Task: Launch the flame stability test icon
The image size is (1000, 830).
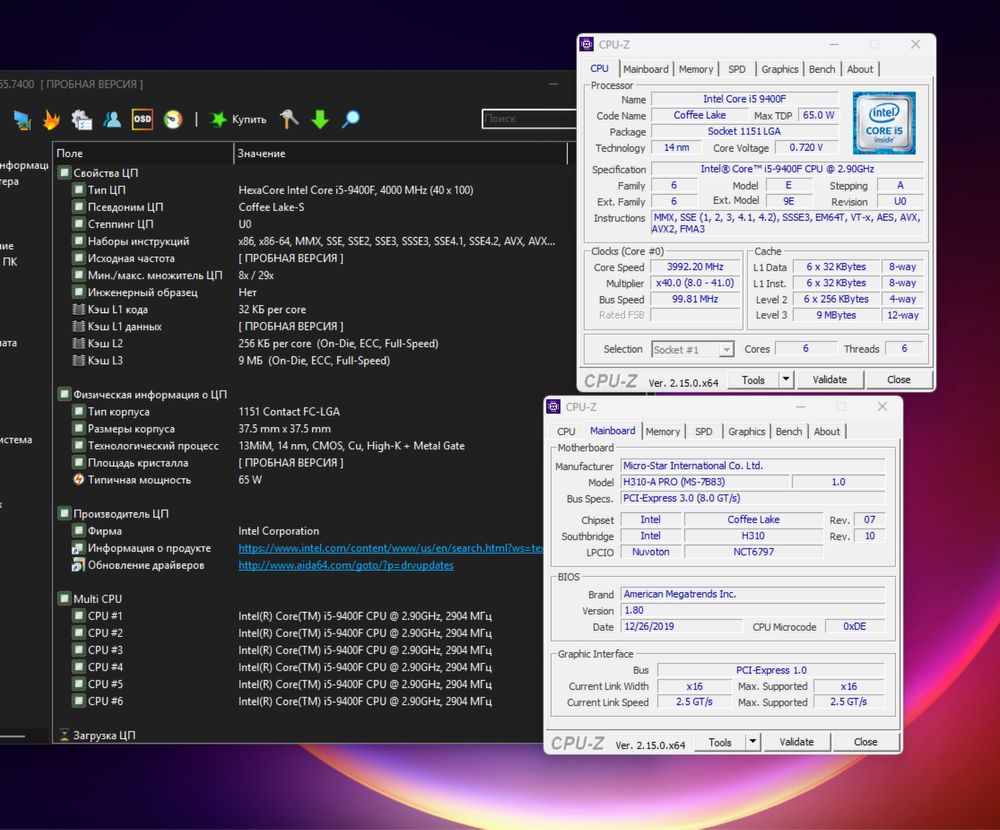Action: (x=52, y=119)
